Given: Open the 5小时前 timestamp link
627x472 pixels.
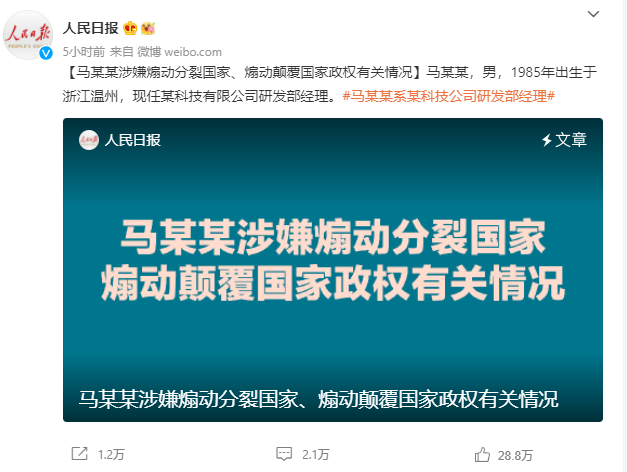Looking at the screenshot, I should pyautogui.click(x=84, y=52).
